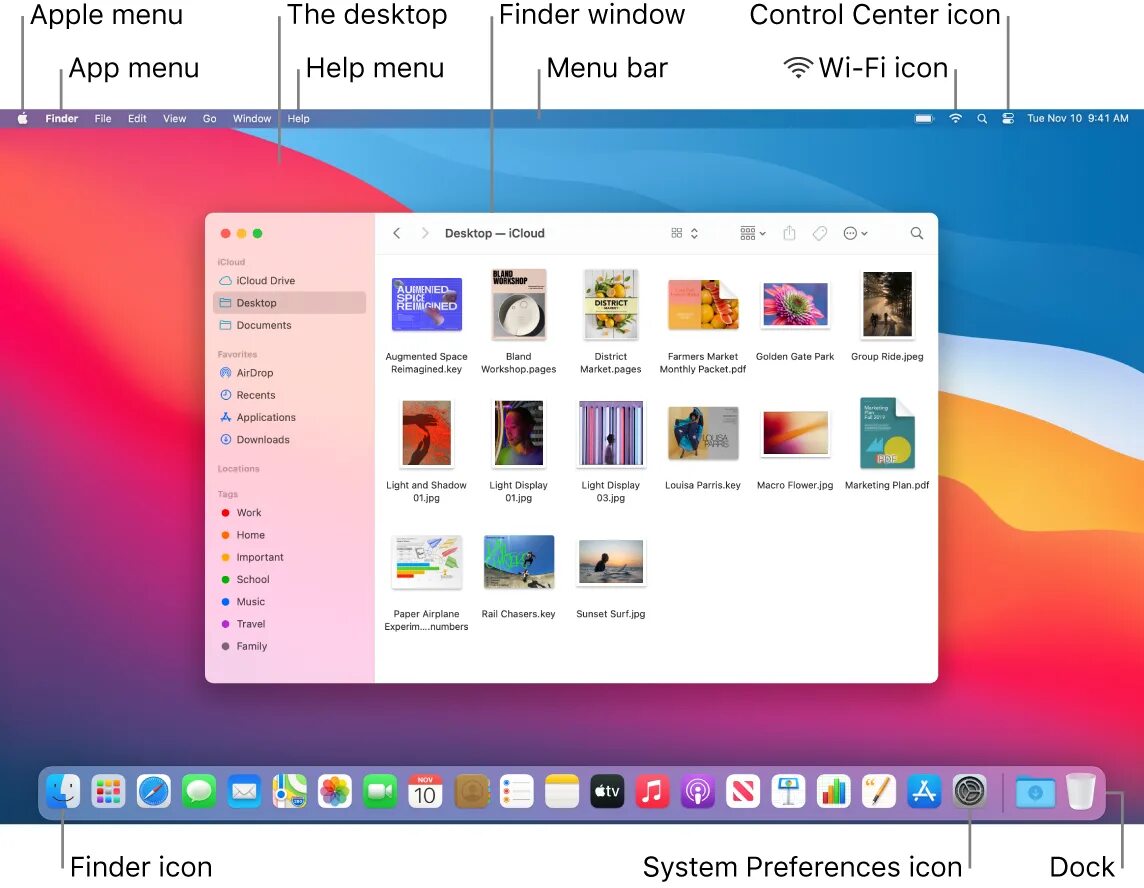Select the yellow Important tag
The width and height of the screenshot is (1144, 888).
coord(290,557)
